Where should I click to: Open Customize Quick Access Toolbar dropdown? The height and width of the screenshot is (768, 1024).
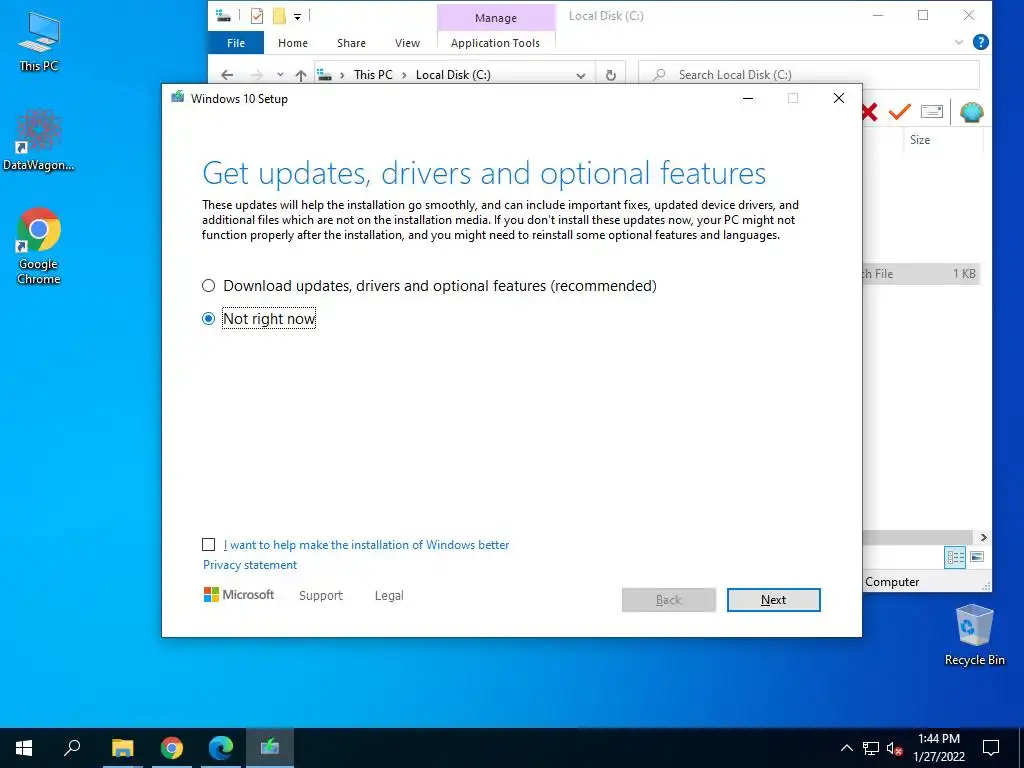(297, 16)
